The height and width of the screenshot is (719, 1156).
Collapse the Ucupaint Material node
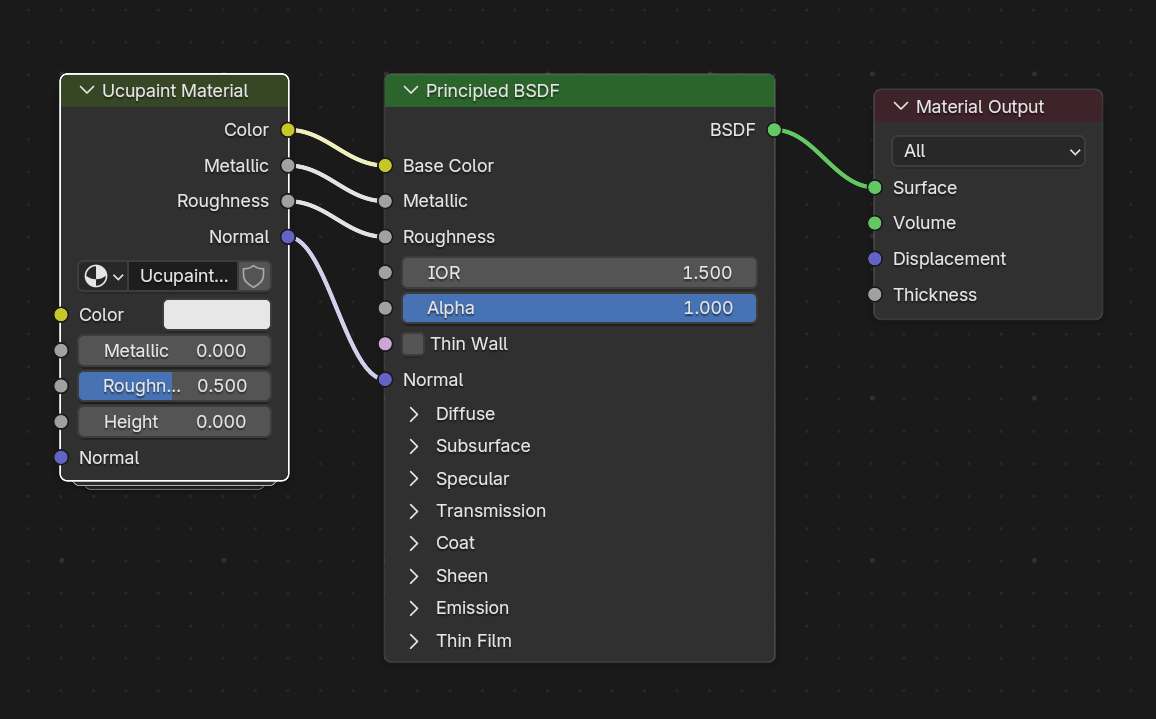click(87, 90)
